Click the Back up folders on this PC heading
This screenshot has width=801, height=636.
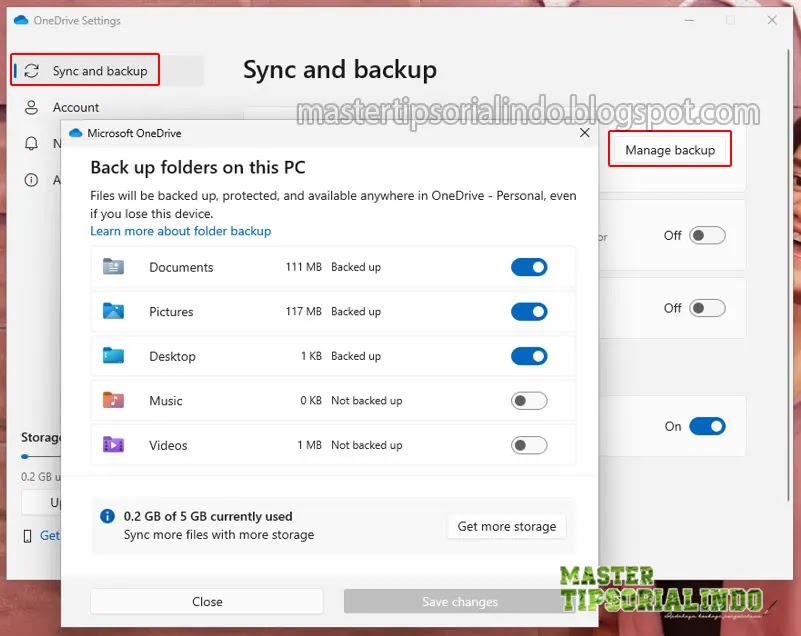pos(198,168)
